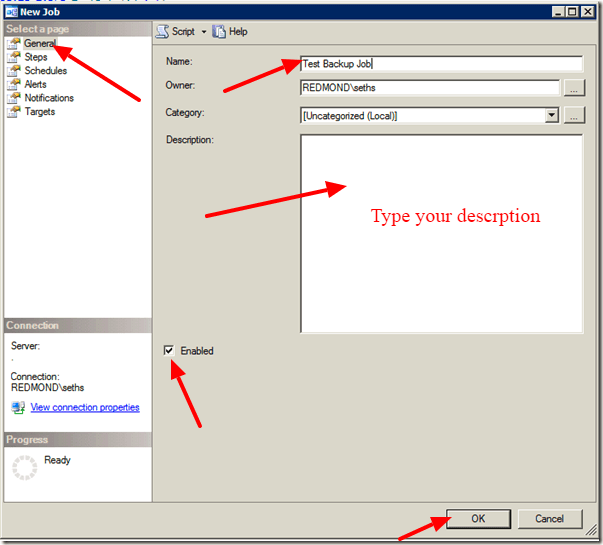
Task: Click the Schedules page icon
Action: tap(14, 71)
